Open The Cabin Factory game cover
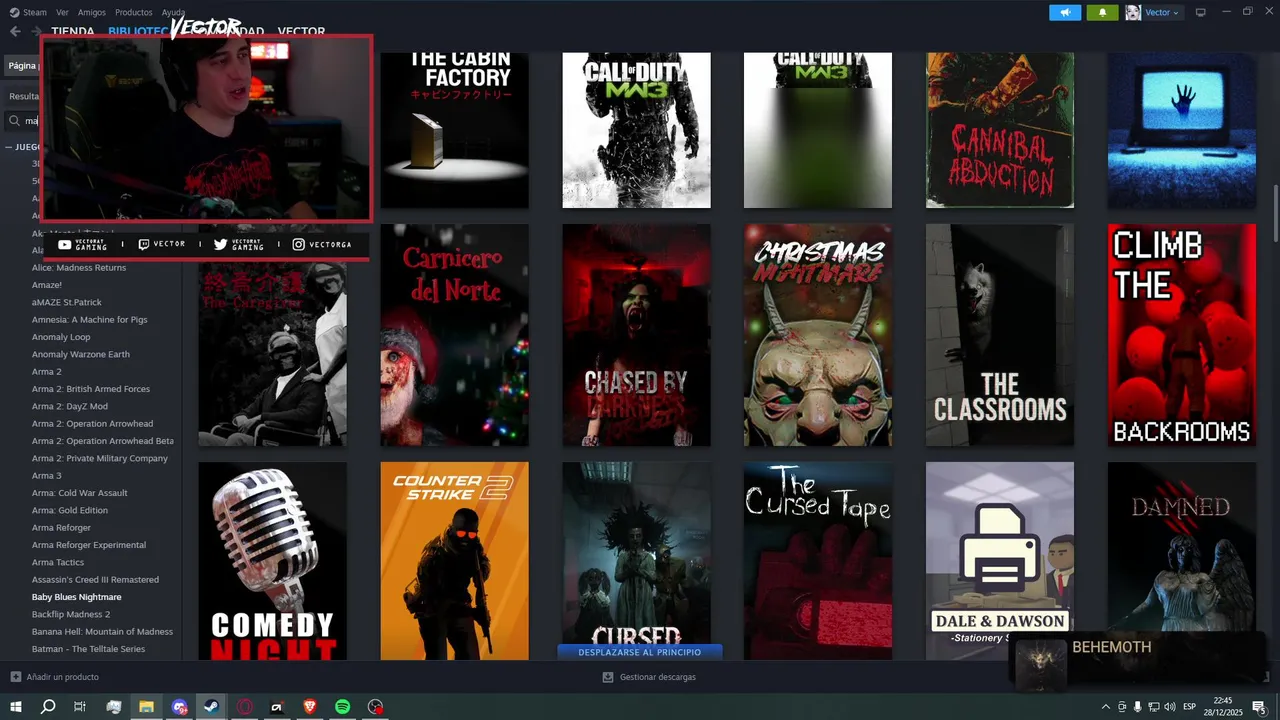Viewport: 1280px width, 720px height. (455, 130)
